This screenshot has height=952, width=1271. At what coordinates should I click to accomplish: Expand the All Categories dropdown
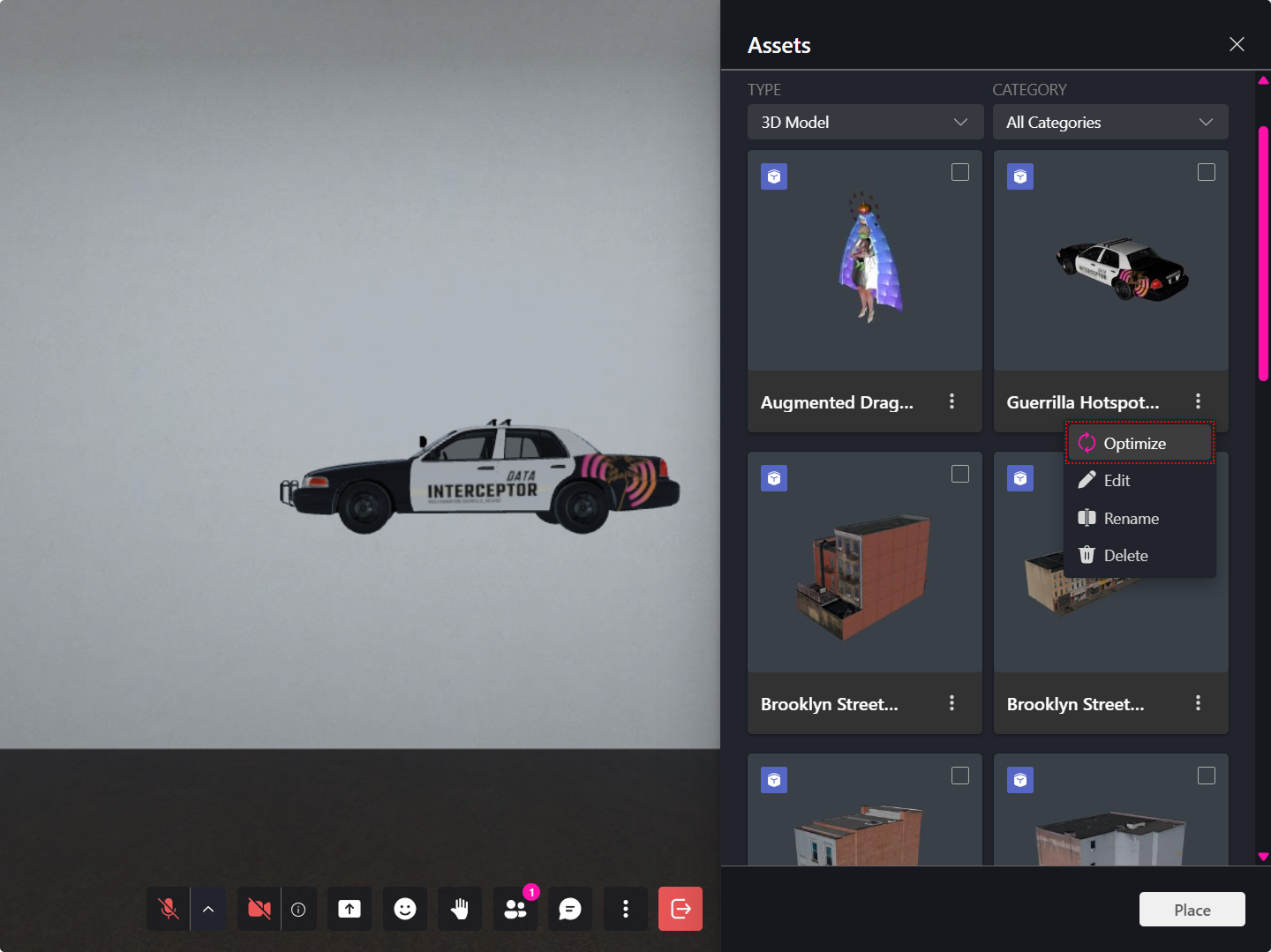click(x=1109, y=122)
